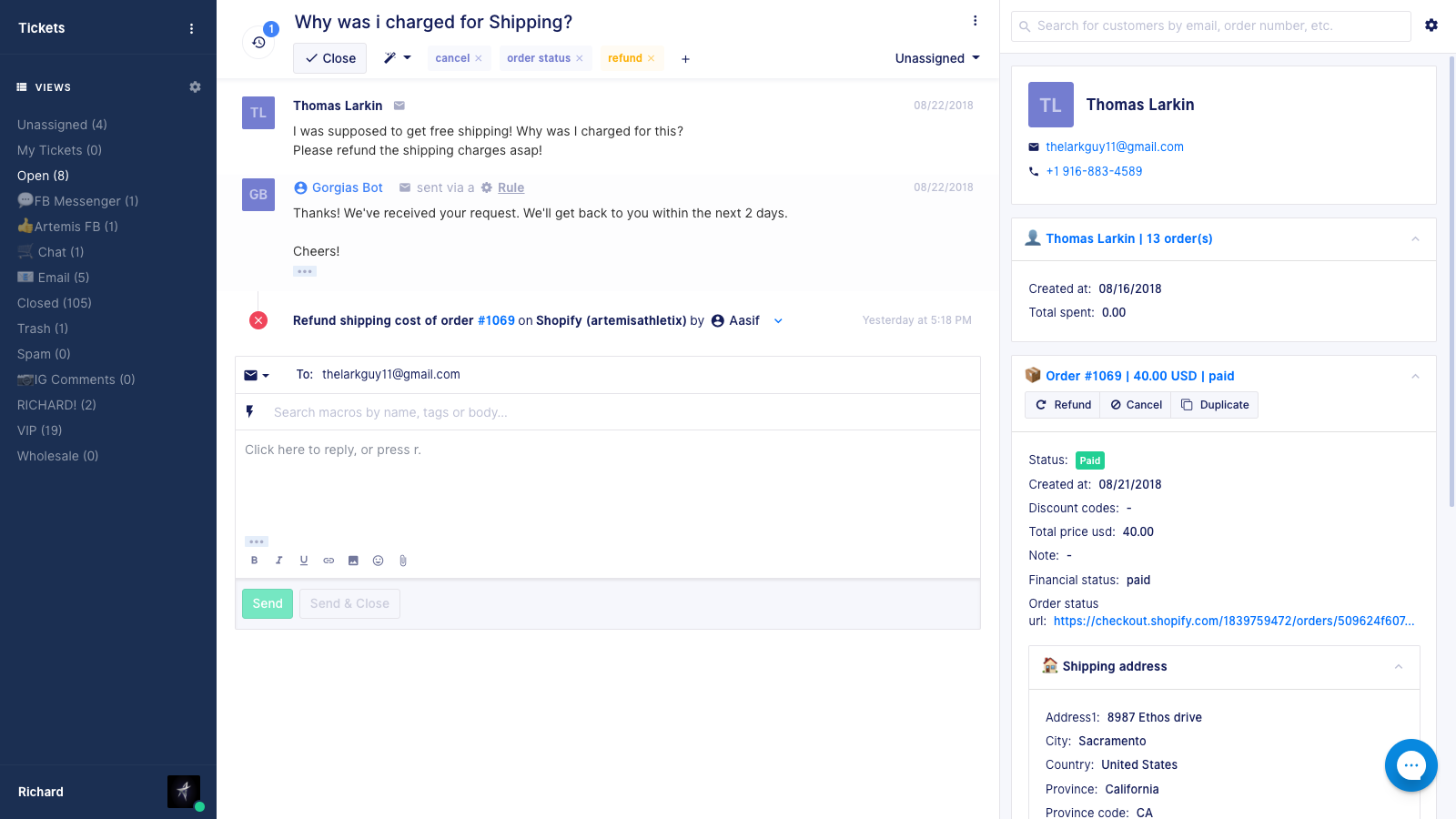This screenshot has height=819, width=1456.
Task: Select the Artemis FB (1) view
Action: [x=67, y=227]
